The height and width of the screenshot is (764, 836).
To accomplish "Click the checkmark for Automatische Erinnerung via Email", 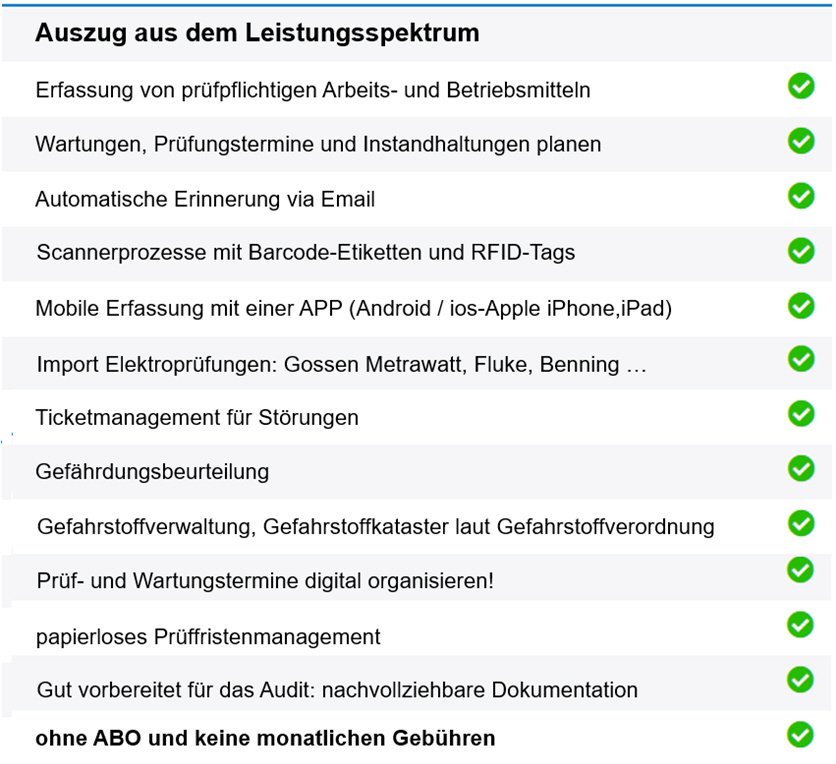I will [801, 196].
